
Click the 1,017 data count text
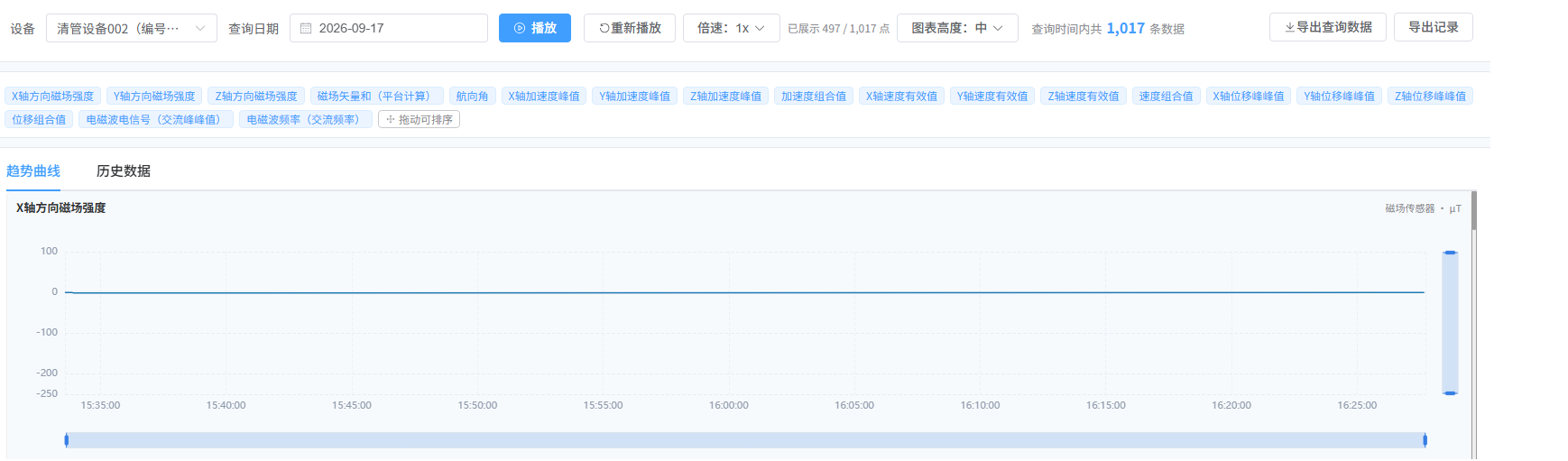[x=1126, y=29]
